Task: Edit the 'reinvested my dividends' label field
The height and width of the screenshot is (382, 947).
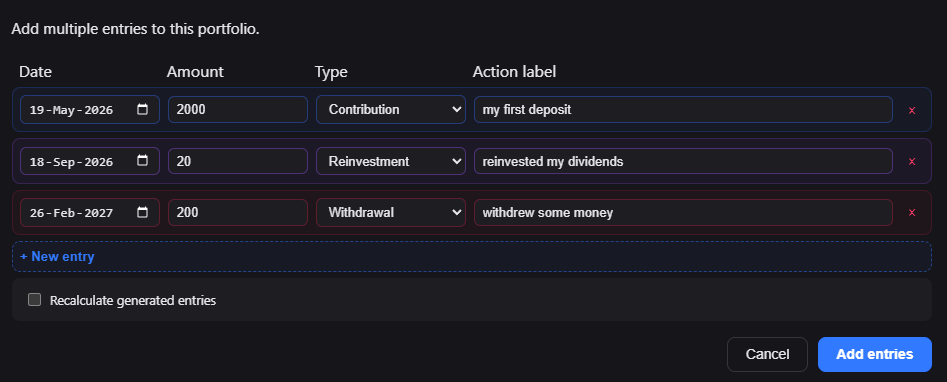Action: click(x=683, y=161)
